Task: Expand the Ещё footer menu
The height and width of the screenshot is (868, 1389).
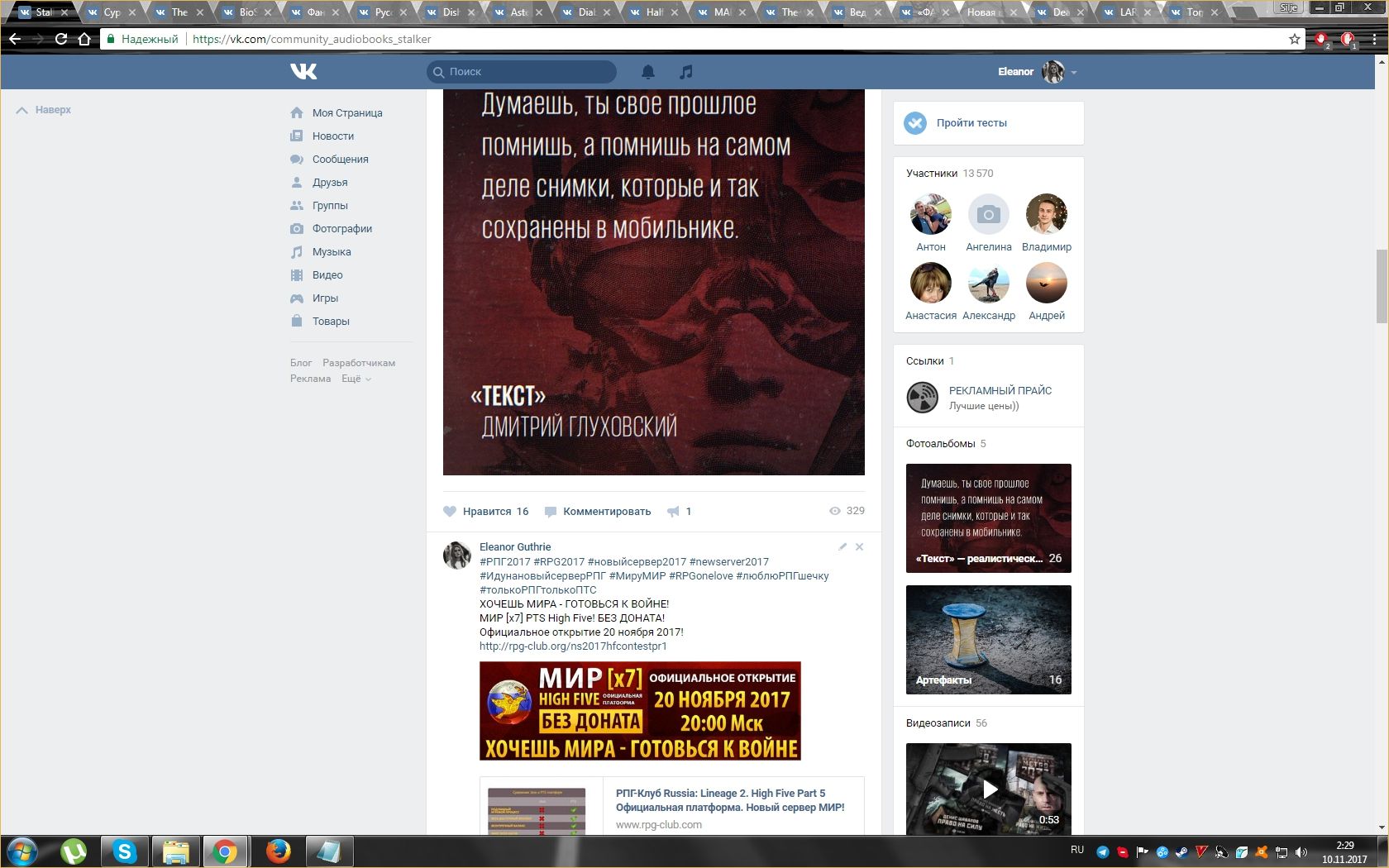Action: tap(356, 379)
